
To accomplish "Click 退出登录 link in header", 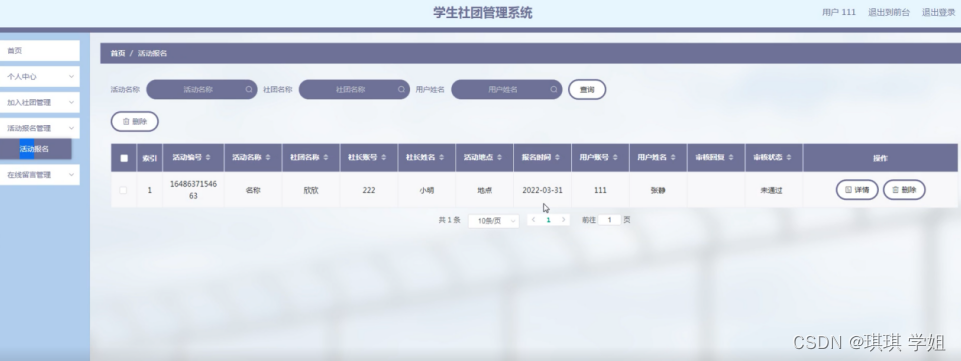I will [x=938, y=12].
